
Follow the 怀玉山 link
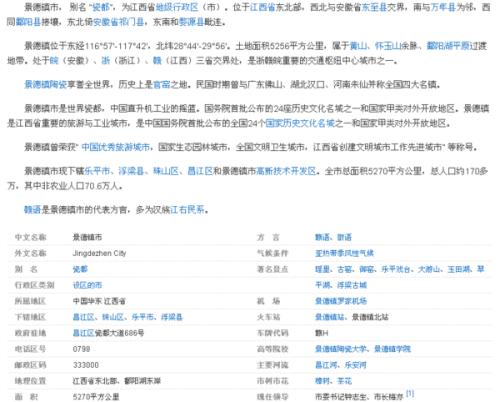(x=388, y=46)
